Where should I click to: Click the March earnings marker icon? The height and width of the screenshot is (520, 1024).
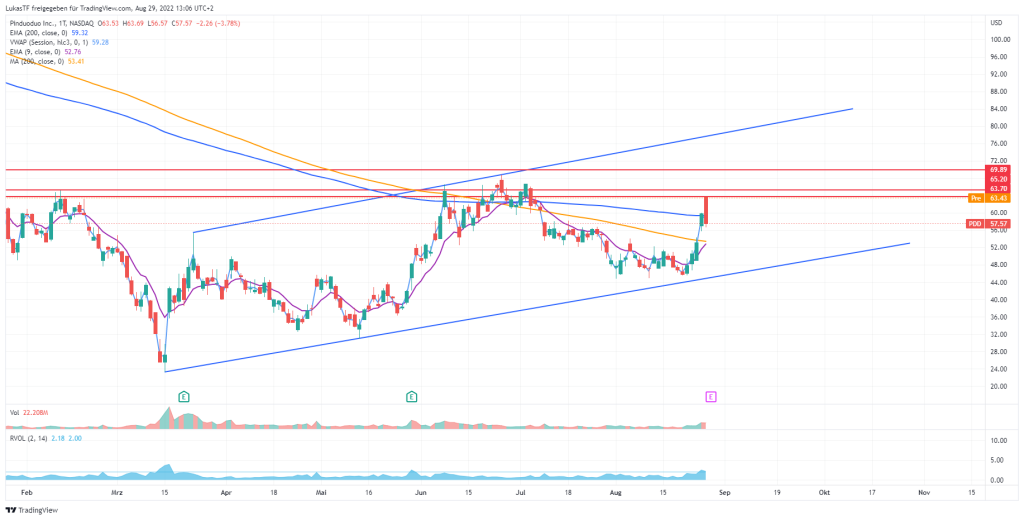[184, 397]
